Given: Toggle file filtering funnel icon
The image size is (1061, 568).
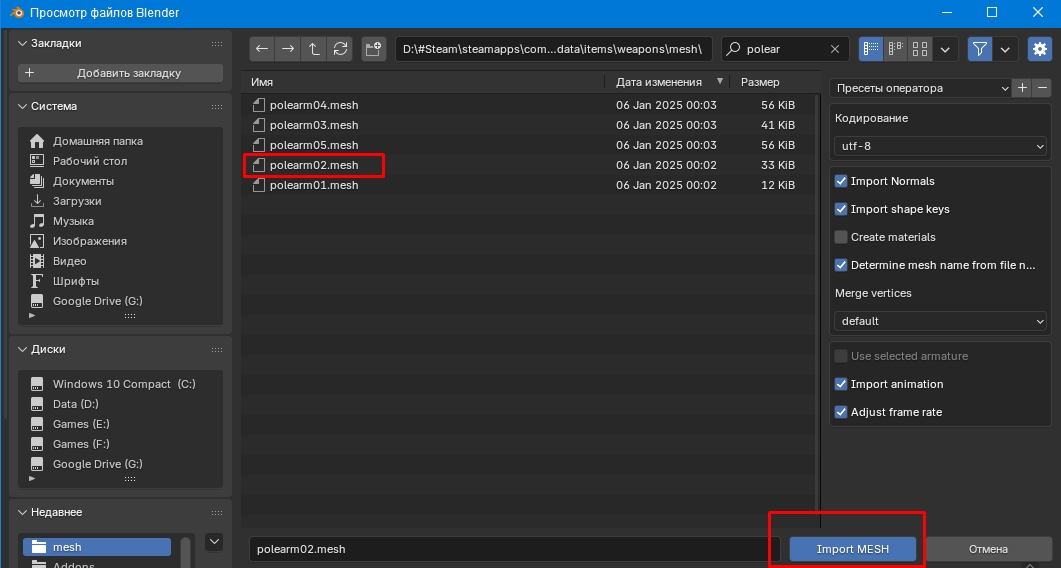Looking at the screenshot, I should click(979, 49).
